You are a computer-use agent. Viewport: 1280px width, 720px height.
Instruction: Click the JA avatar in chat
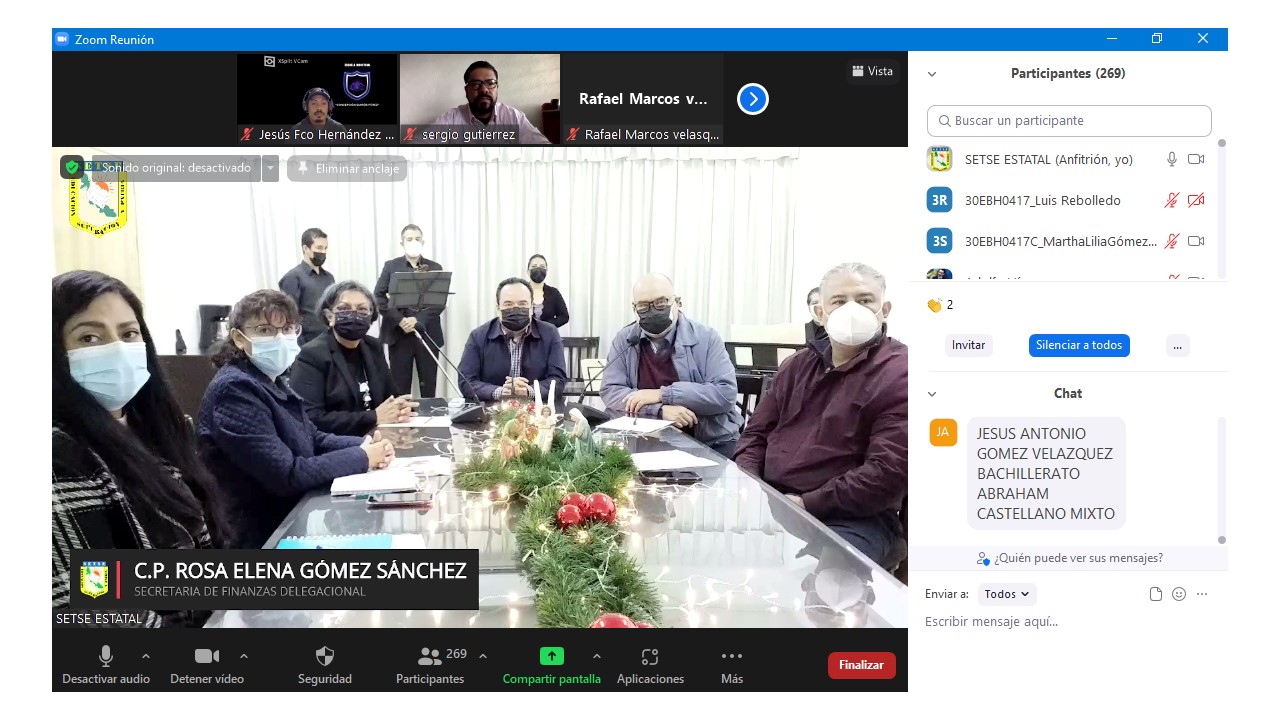(x=943, y=432)
